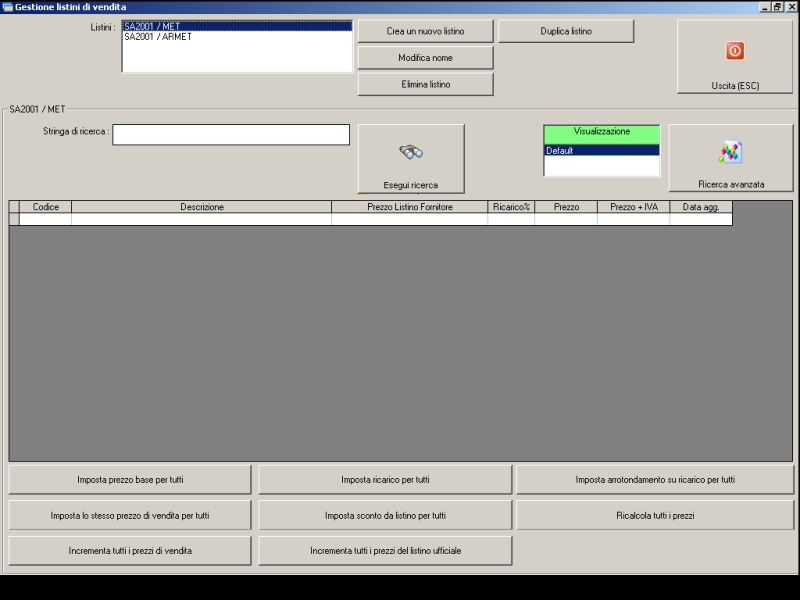Click the red power icon for Uscita
Viewport: 800px width, 600px height.
coord(735,51)
